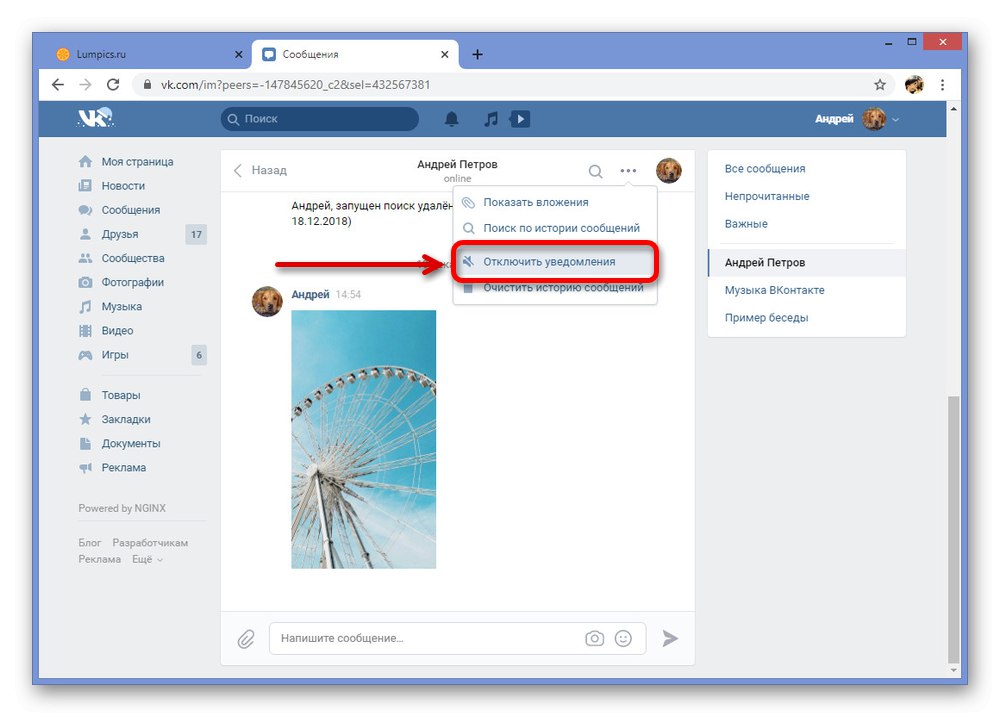Click the Поиск search field

(x=320, y=119)
